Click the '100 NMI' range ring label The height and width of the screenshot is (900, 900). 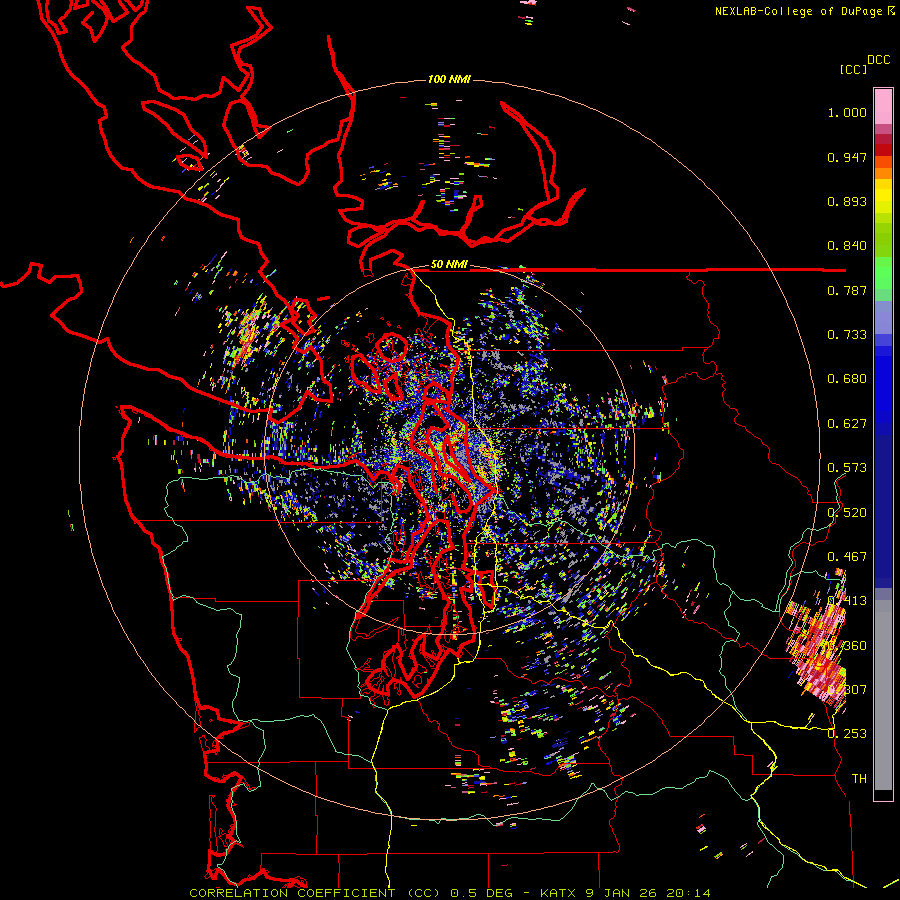(449, 79)
